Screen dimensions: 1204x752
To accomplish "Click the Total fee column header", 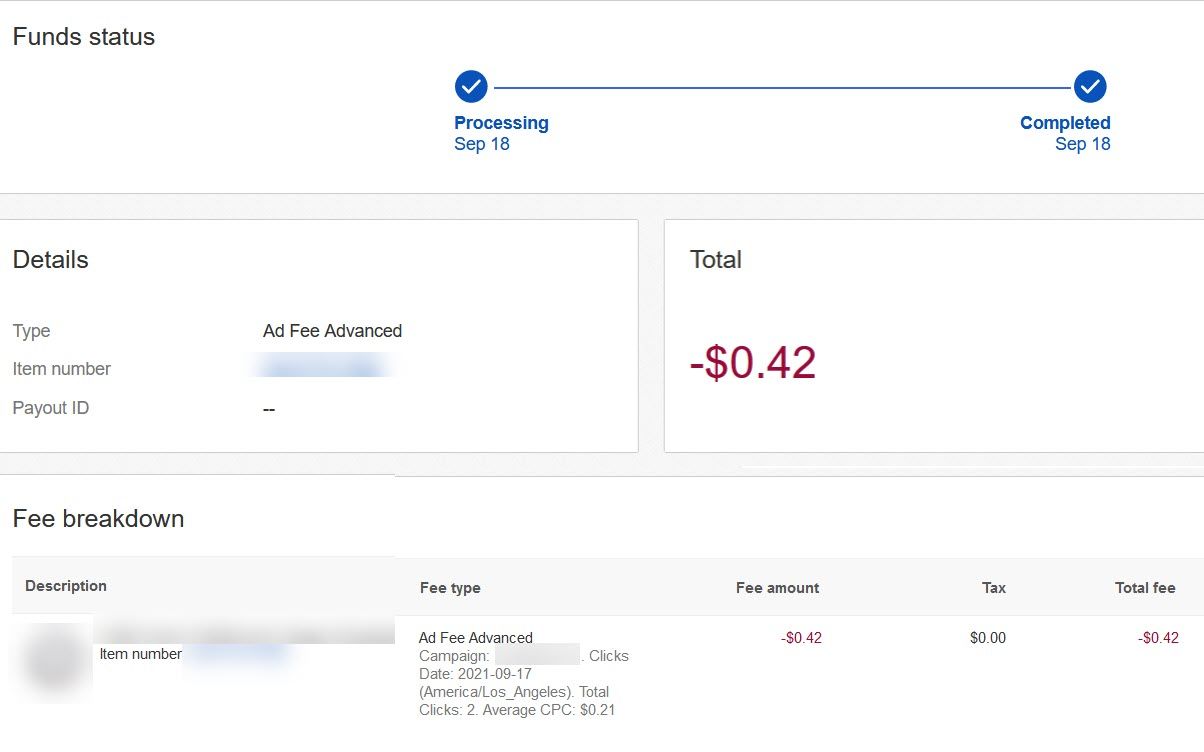I will 1145,588.
